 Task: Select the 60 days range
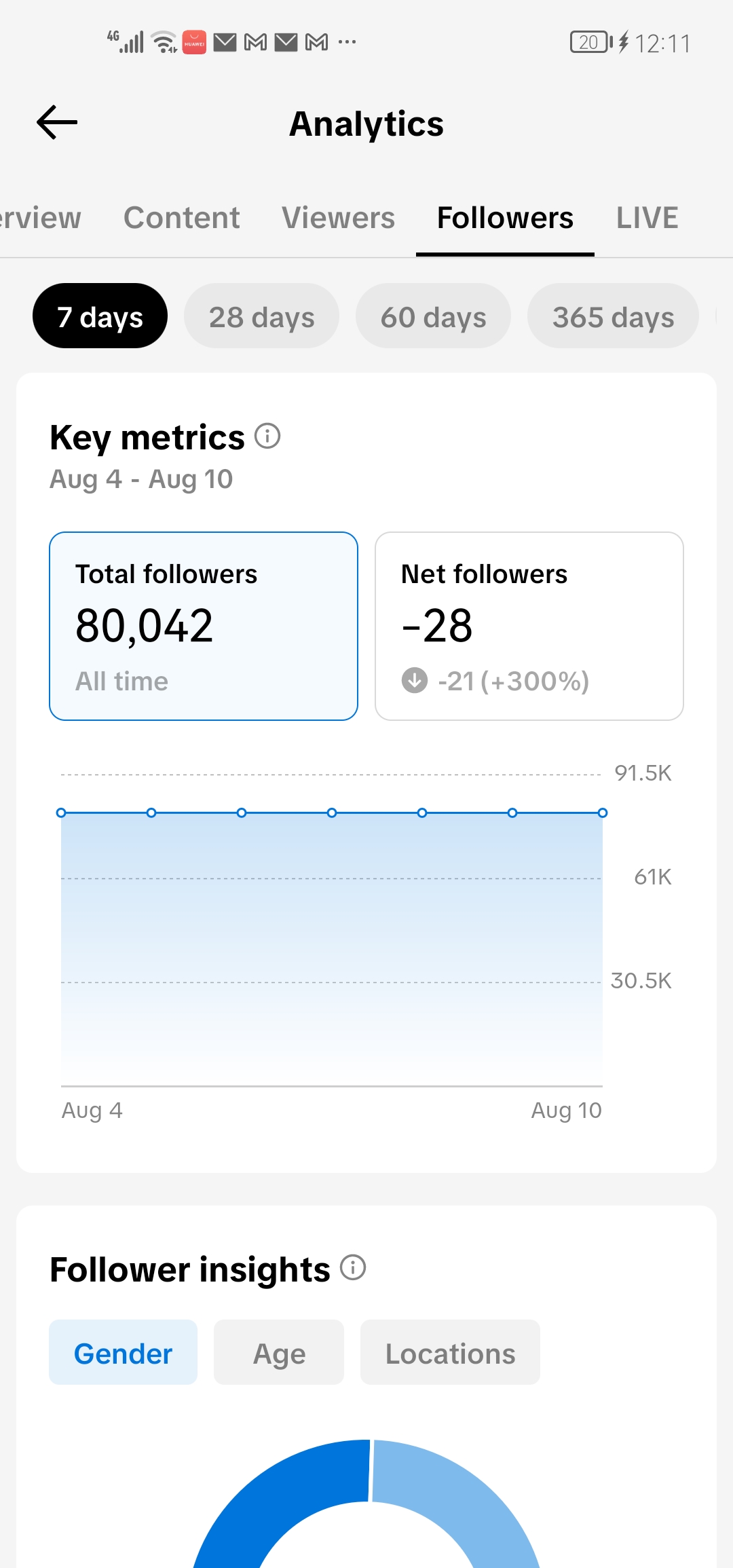433,316
